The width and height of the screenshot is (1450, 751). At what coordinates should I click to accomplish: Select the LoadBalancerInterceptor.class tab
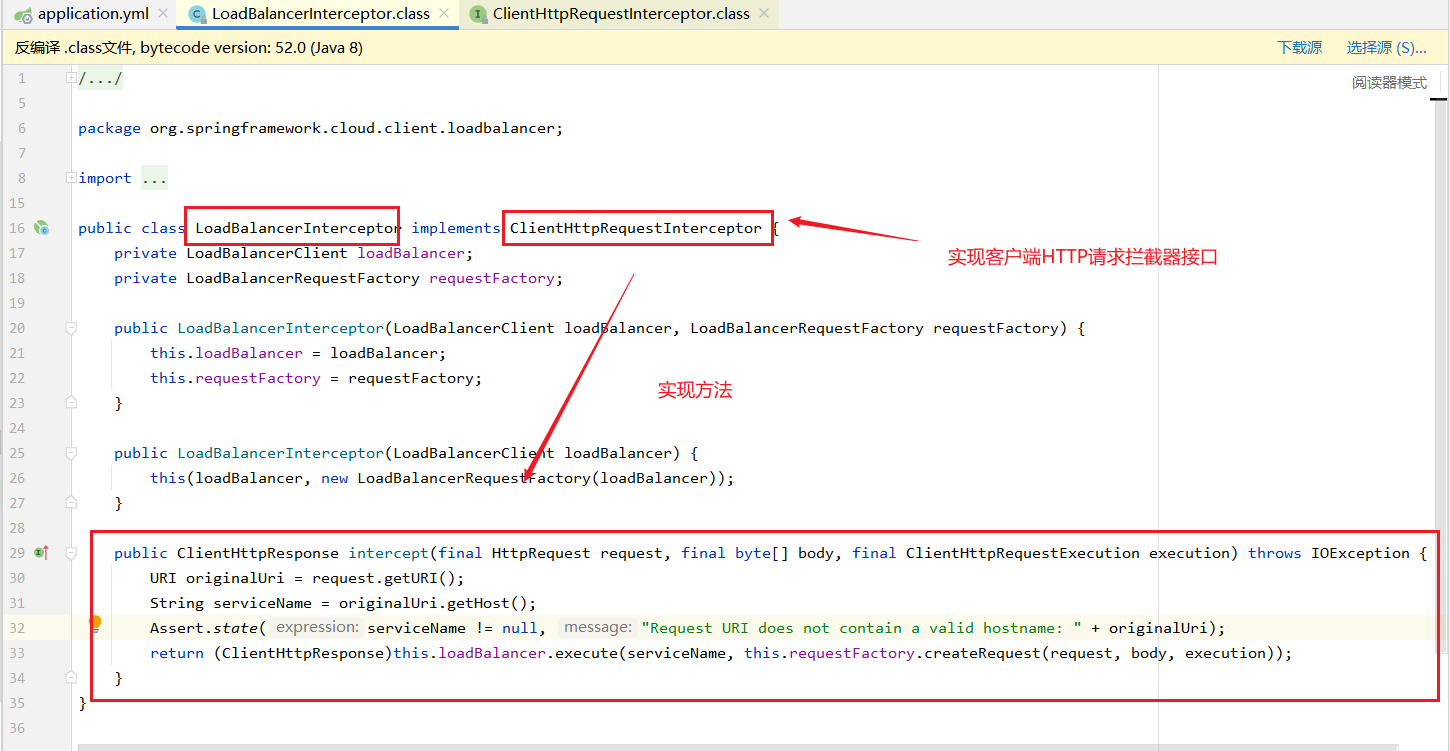pos(320,14)
